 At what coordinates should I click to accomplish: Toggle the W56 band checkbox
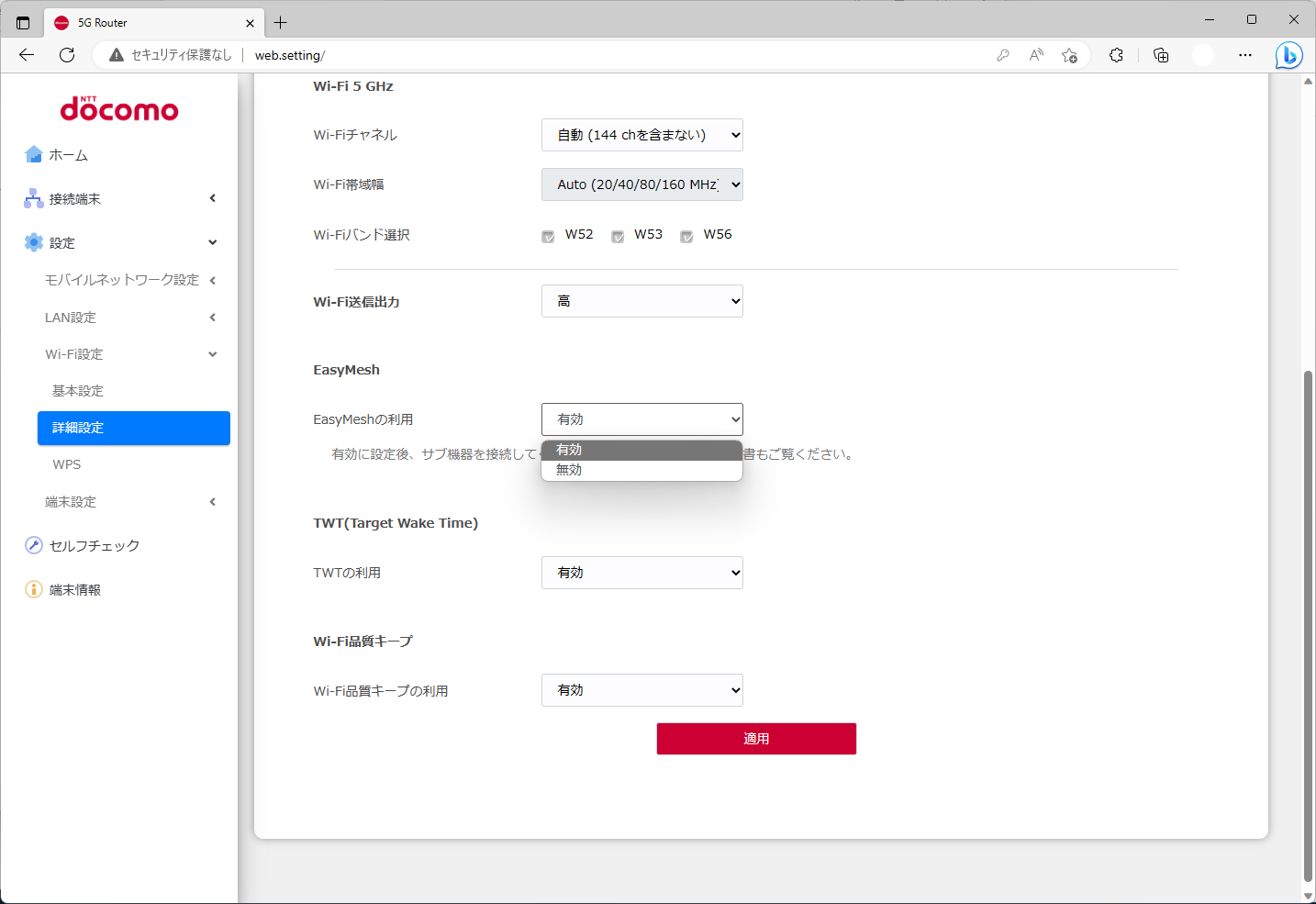(686, 237)
